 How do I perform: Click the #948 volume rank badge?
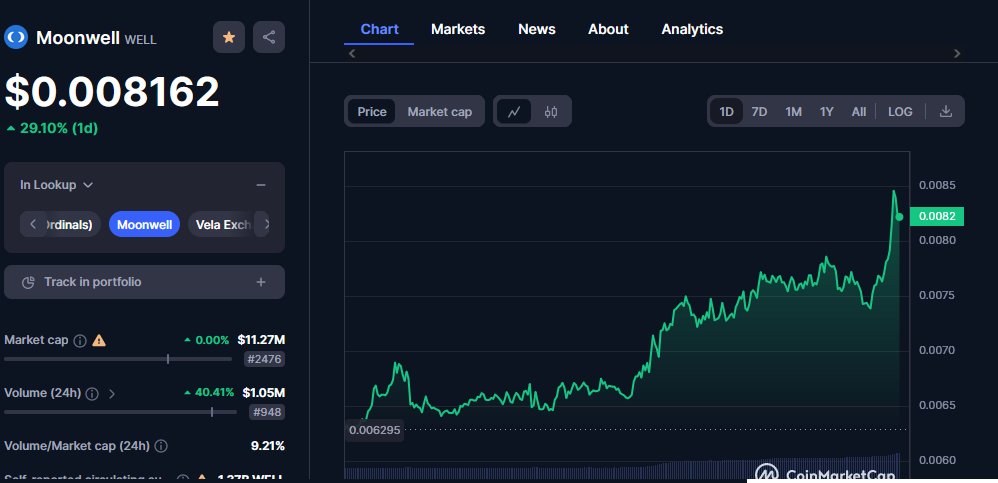(267, 412)
